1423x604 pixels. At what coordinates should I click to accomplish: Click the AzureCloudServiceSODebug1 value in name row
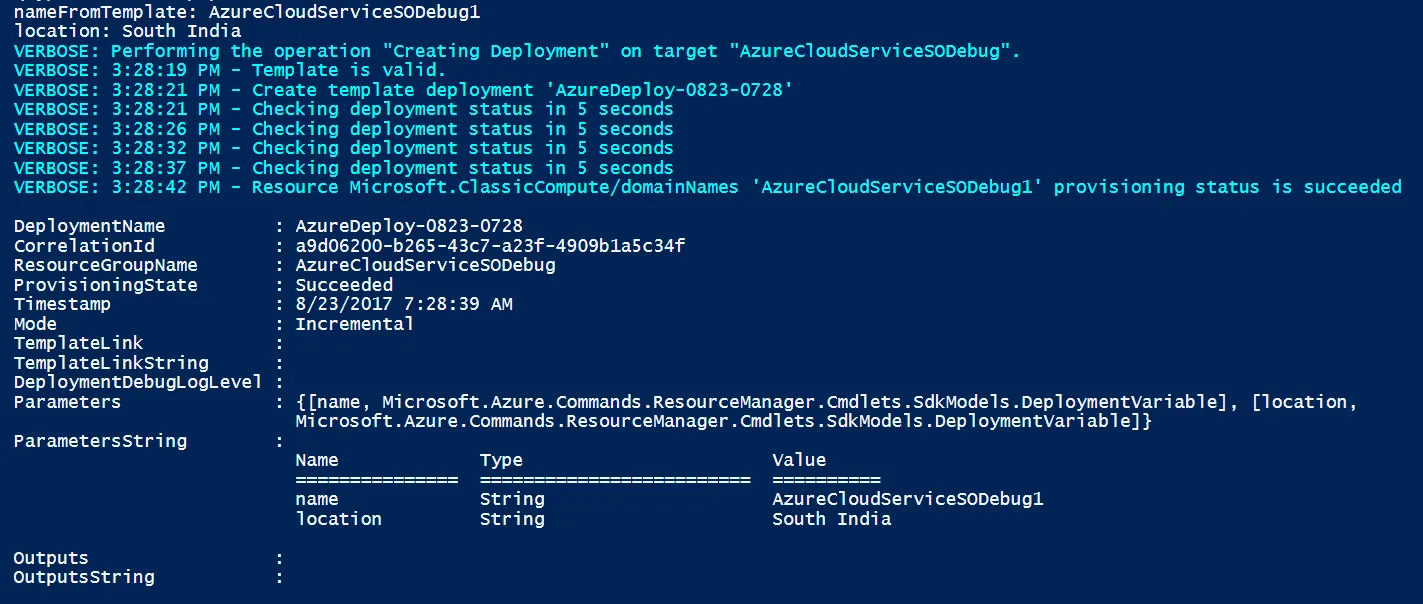point(907,499)
